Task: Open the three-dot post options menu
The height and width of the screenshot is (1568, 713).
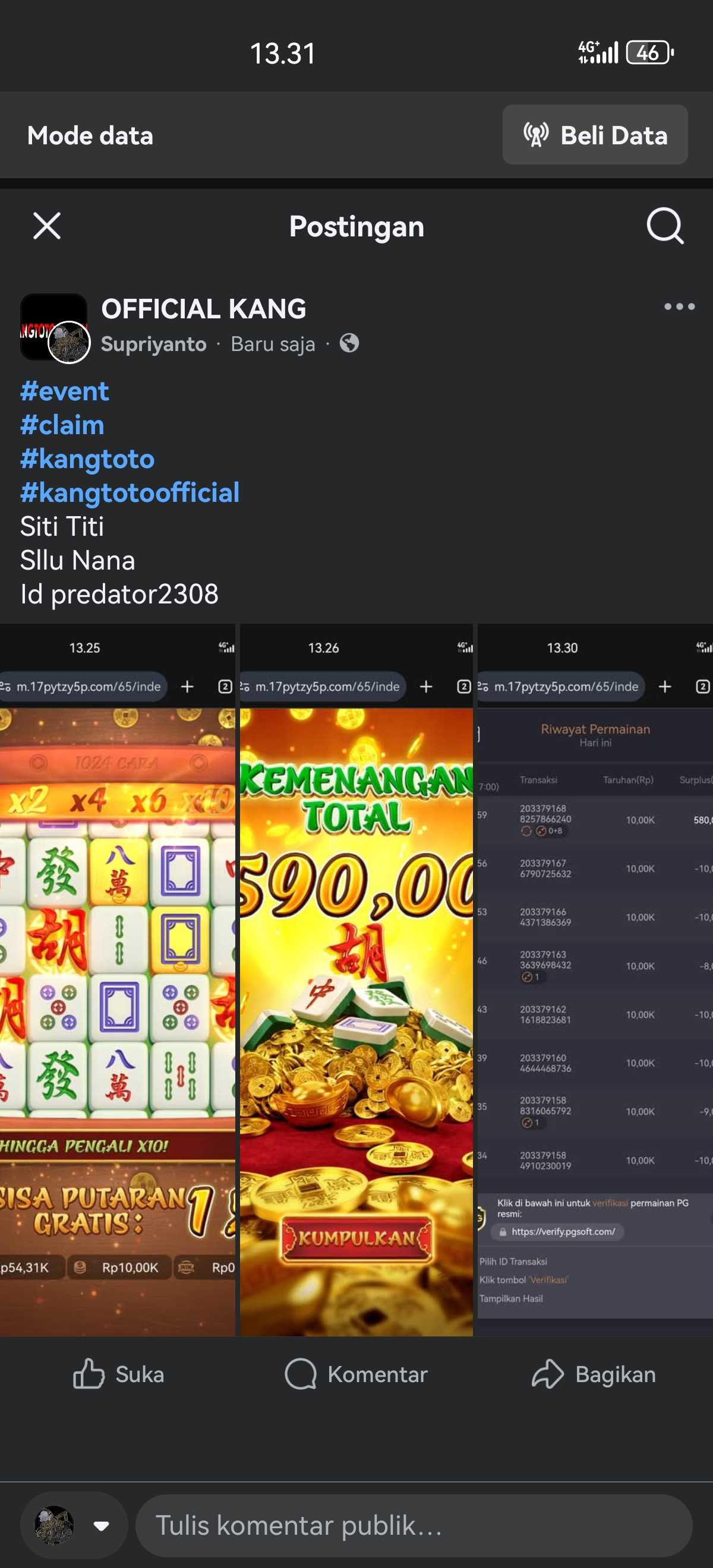Action: (x=679, y=306)
